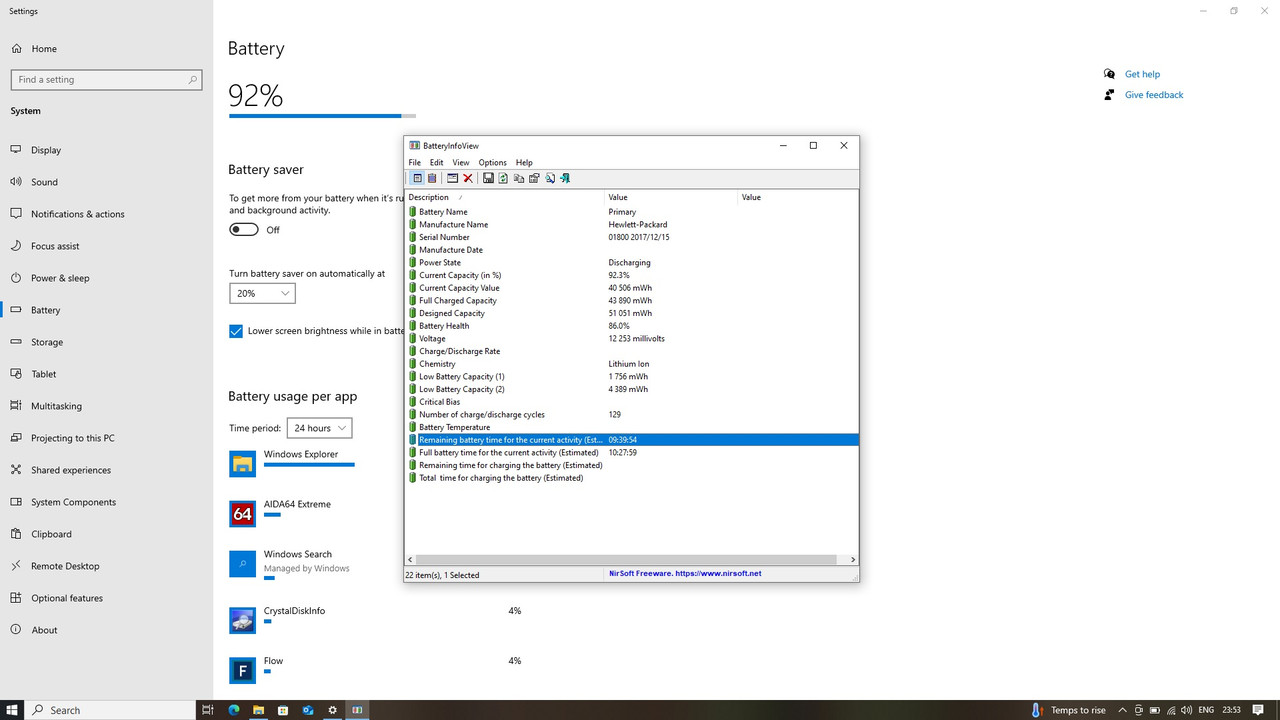
Task: Click the Exit toolbar icon in BatteryInfoView
Action: 565,178
